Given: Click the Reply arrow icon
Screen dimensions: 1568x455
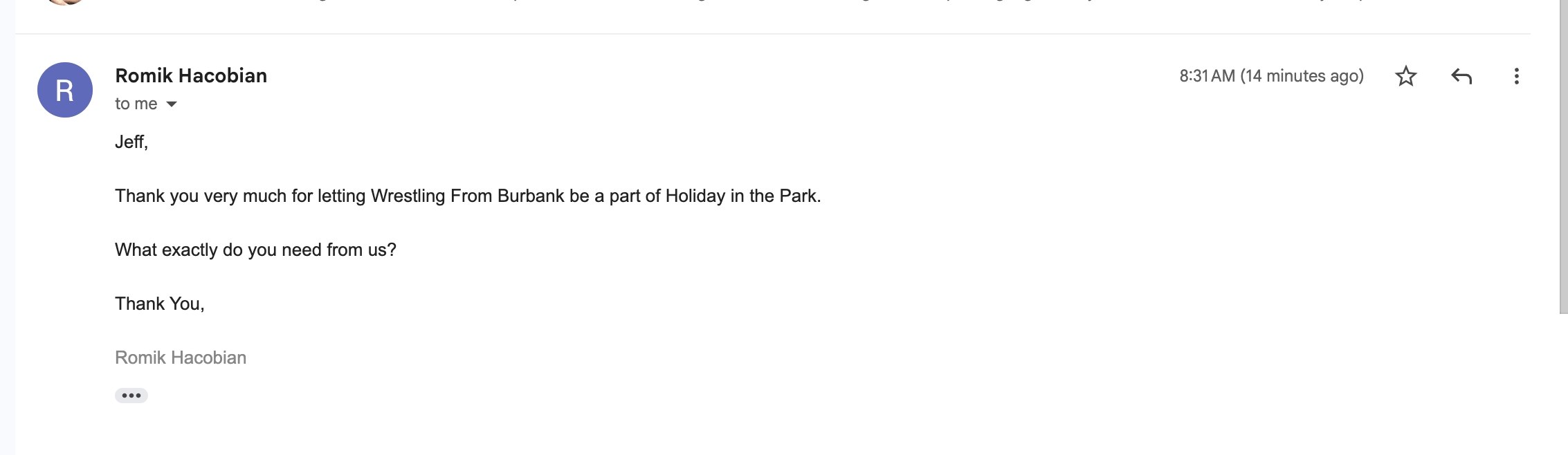Looking at the screenshot, I should 1461,76.
